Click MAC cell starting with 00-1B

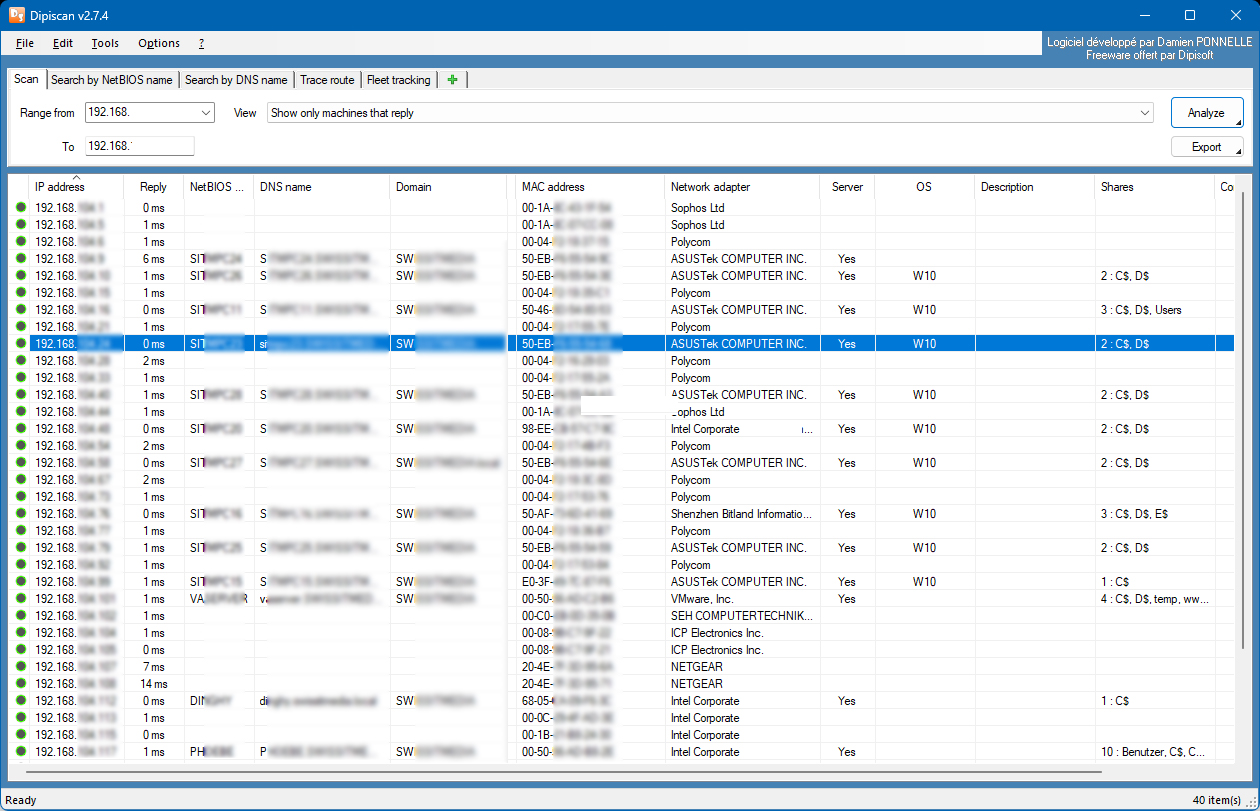568,735
